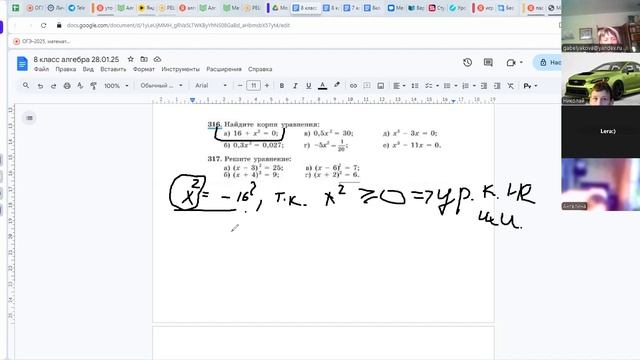Increase the font size
Viewport: 640px width, 360px height.
pyautogui.click(x=267, y=86)
